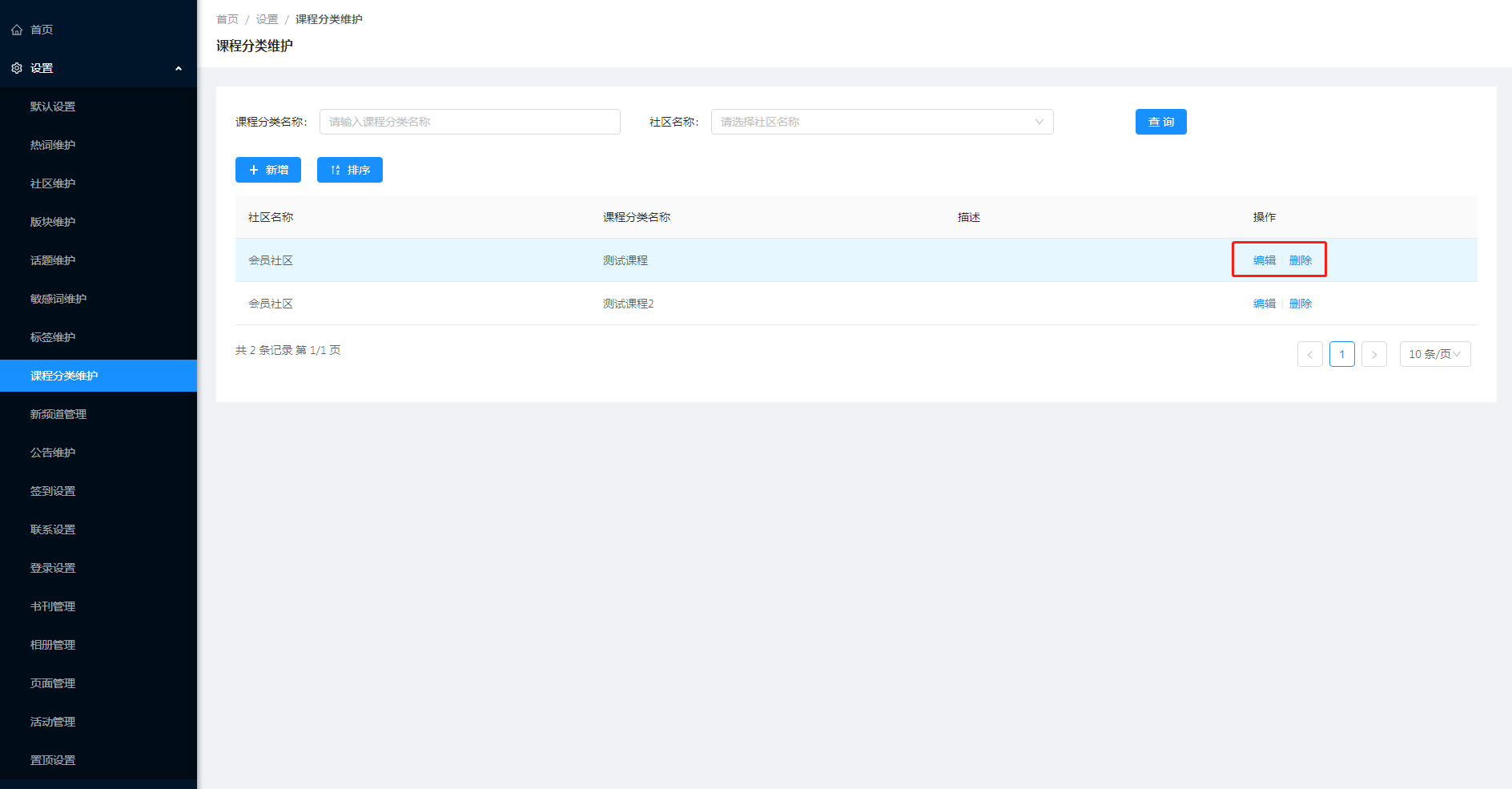Click 会员社区 cell in 测试课程 row

[271, 260]
